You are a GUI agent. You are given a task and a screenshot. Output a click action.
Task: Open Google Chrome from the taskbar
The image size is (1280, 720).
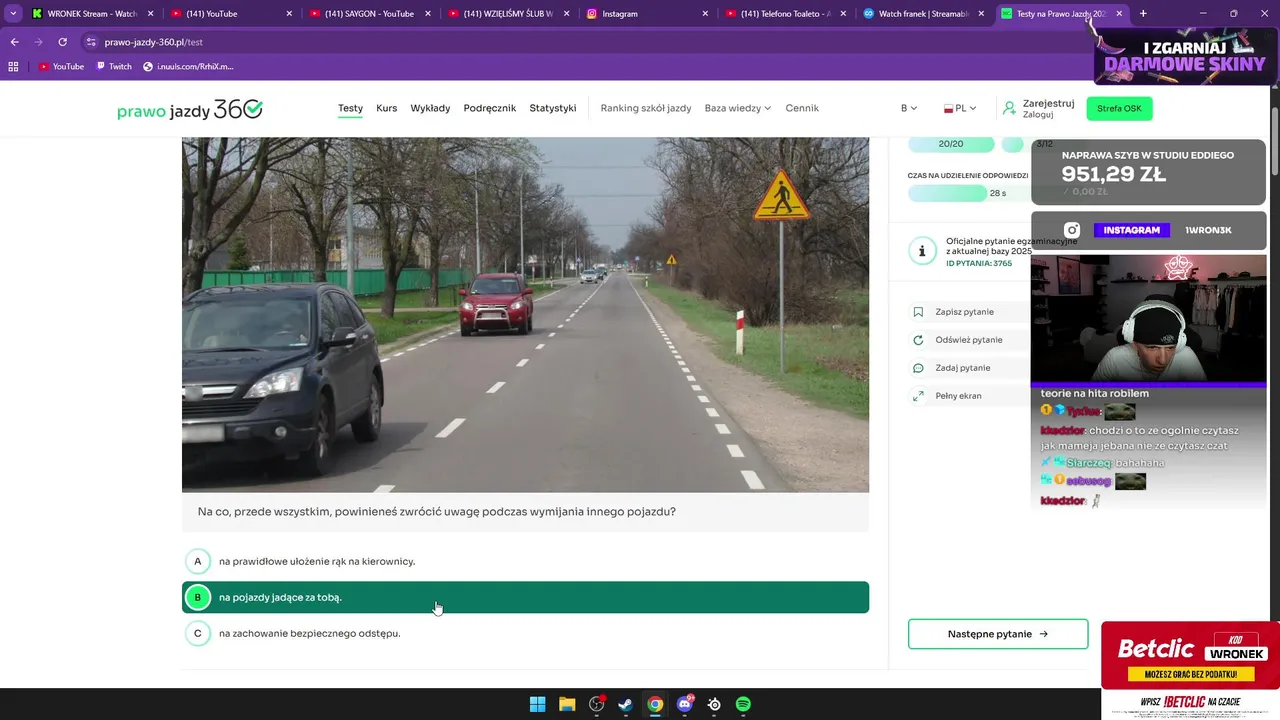pos(655,704)
